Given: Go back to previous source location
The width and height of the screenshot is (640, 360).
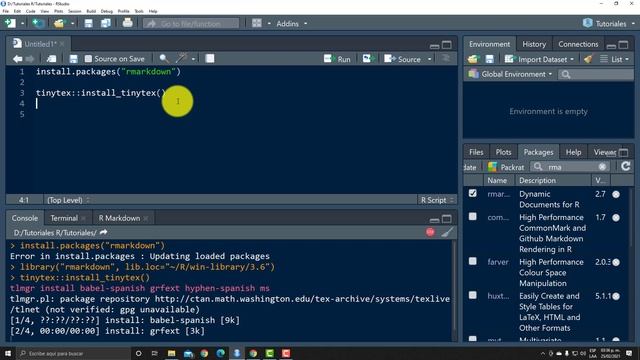Looking at the screenshot, I should 17,59.
